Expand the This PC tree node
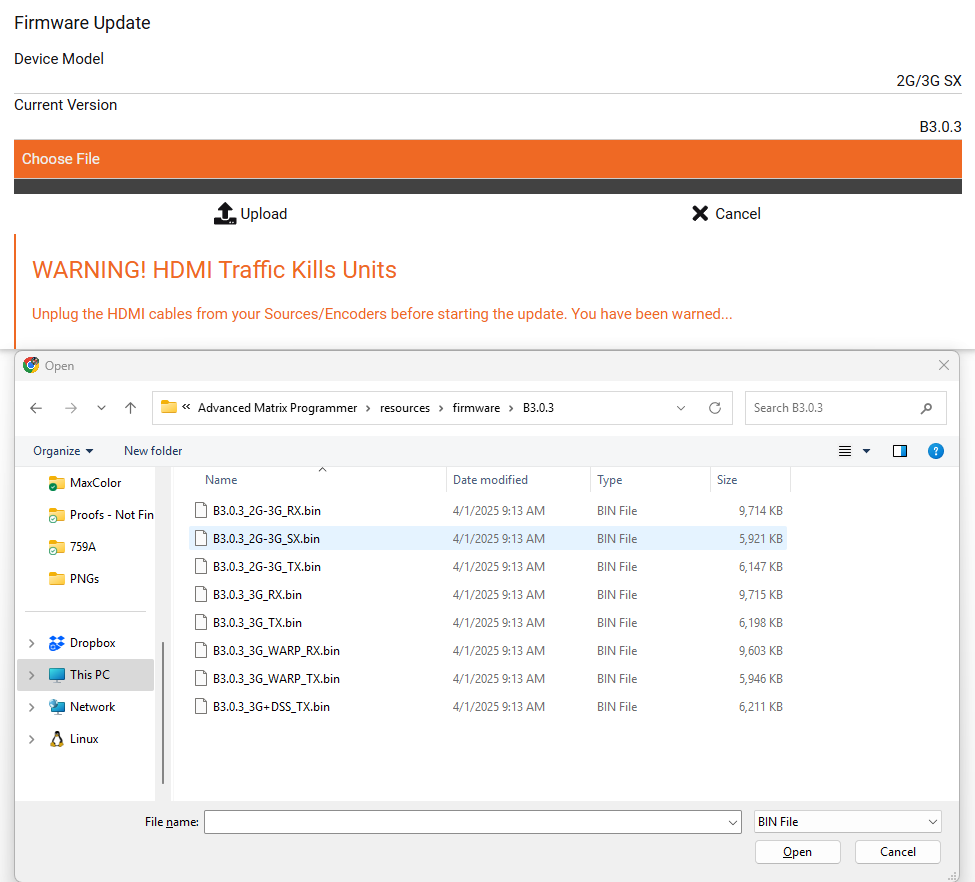 pyautogui.click(x=32, y=675)
